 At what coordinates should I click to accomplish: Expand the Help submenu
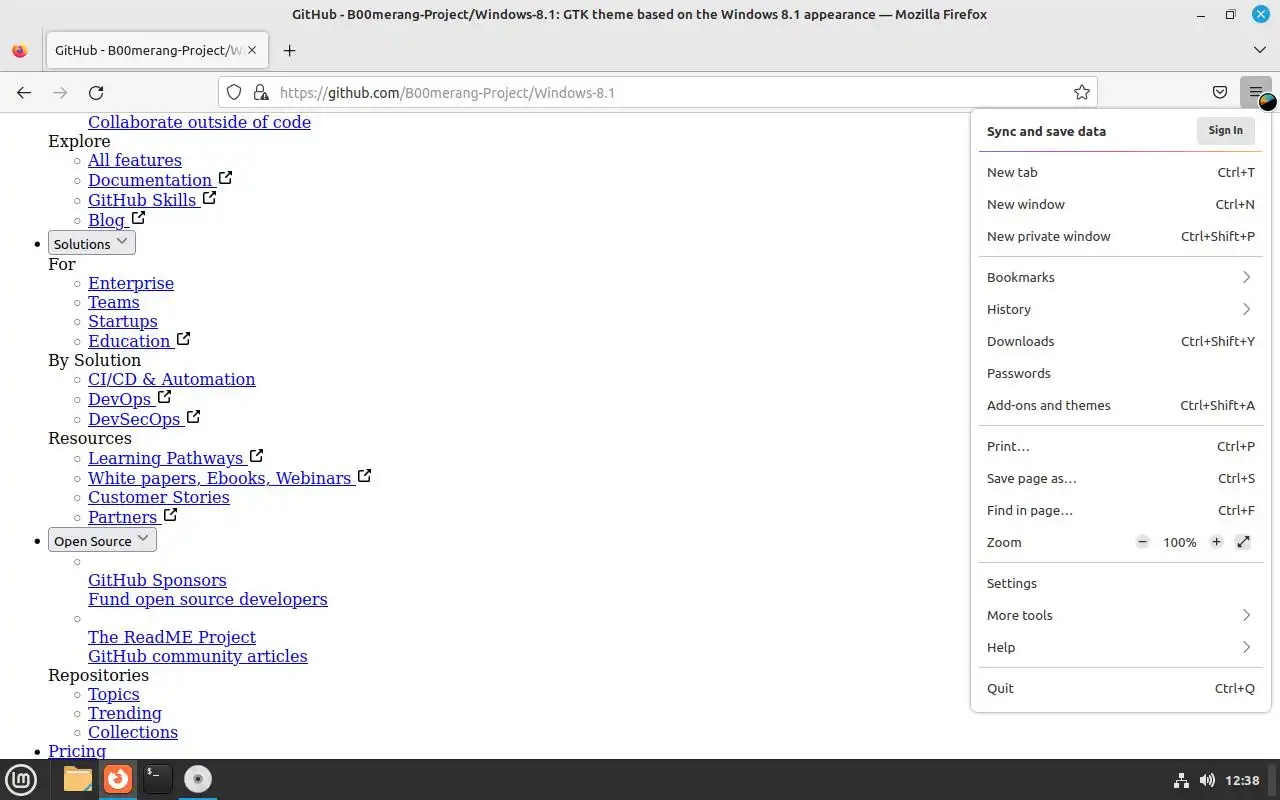[1120, 647]
